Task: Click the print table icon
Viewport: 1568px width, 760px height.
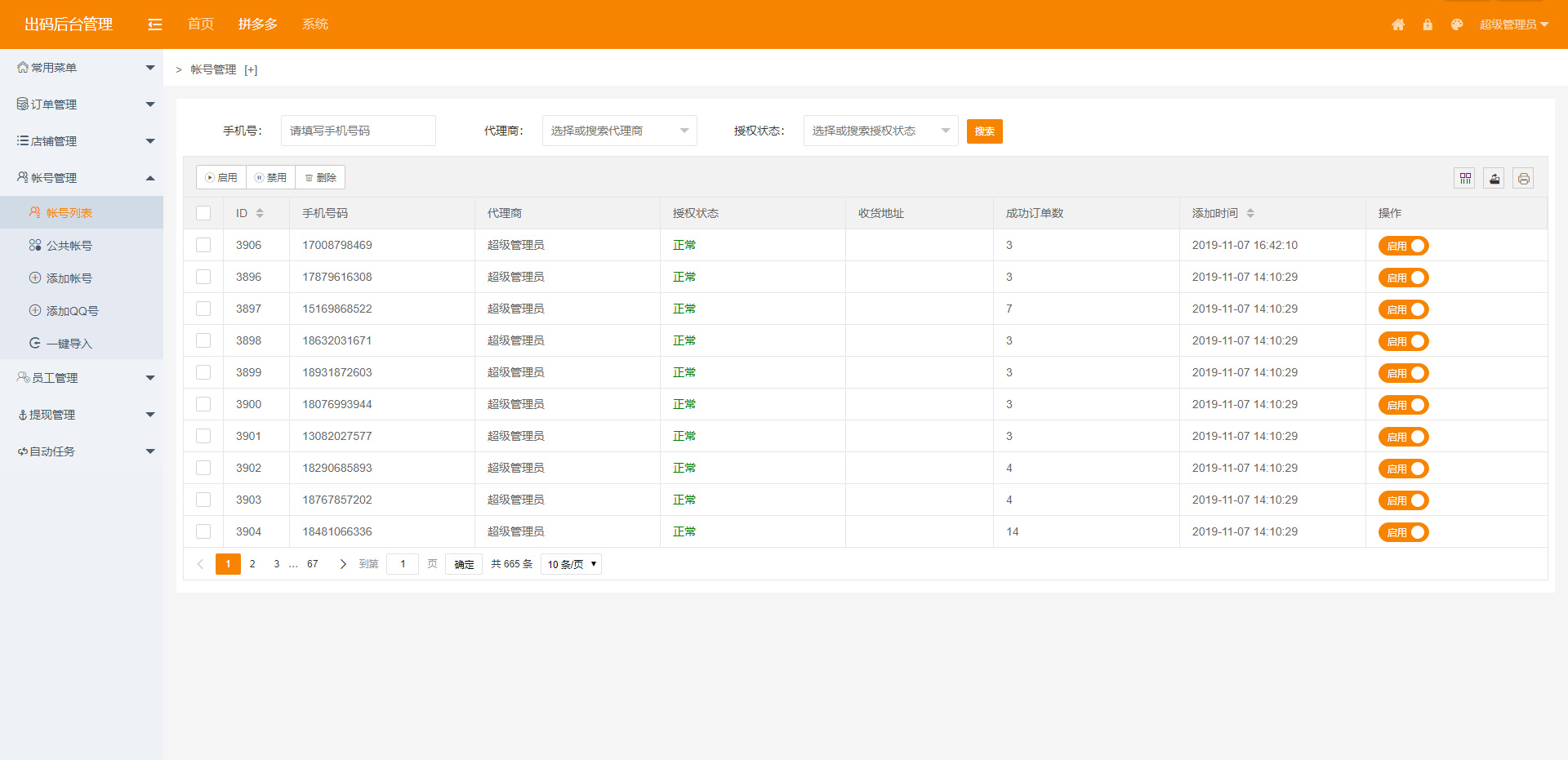Action: click(x=1523, y=178)
